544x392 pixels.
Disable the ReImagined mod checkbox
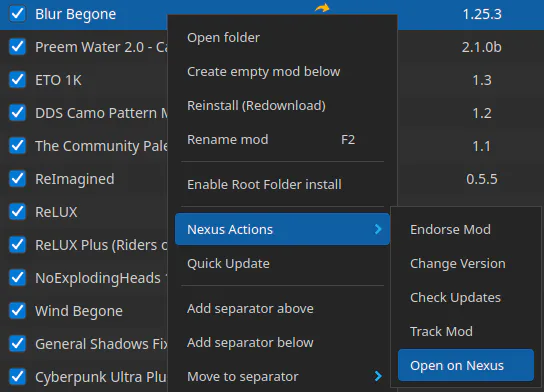(x=17, y=179)
